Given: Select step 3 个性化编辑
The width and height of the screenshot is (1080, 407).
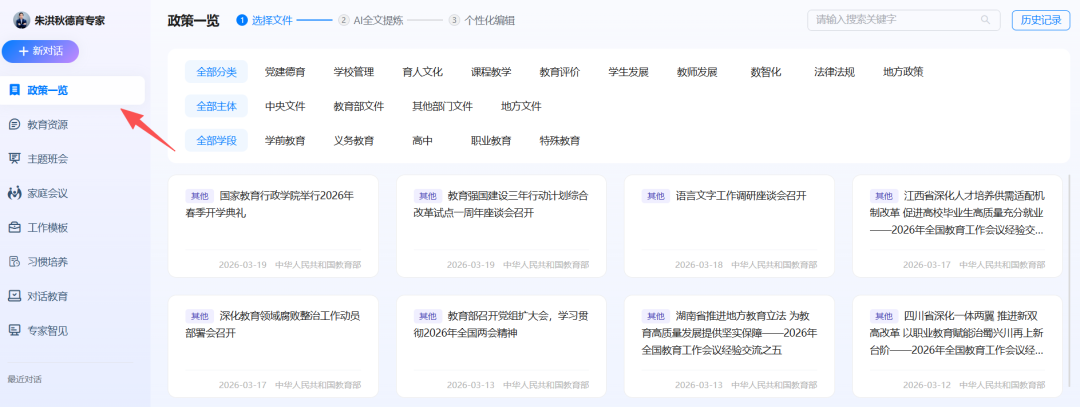Looking at the screenshot, I should pos(481,21).
